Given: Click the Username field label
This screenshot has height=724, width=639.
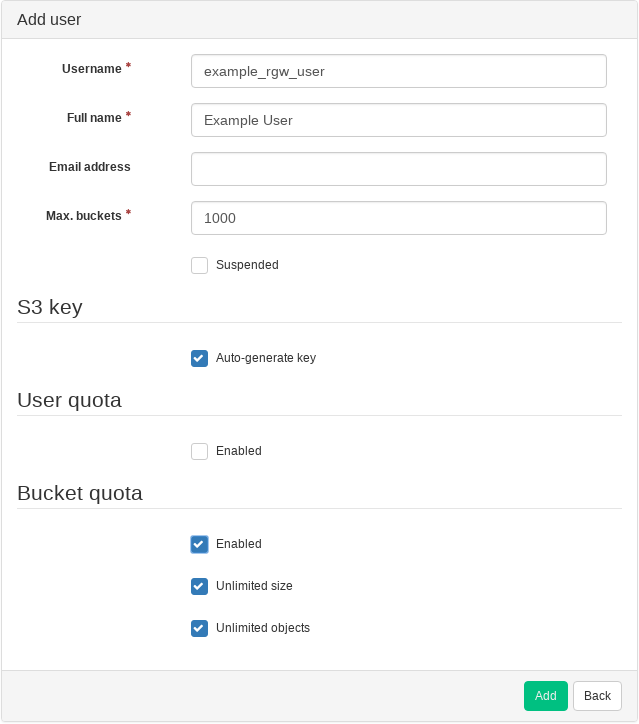Looking at the screenshot, I should [91, 69].
